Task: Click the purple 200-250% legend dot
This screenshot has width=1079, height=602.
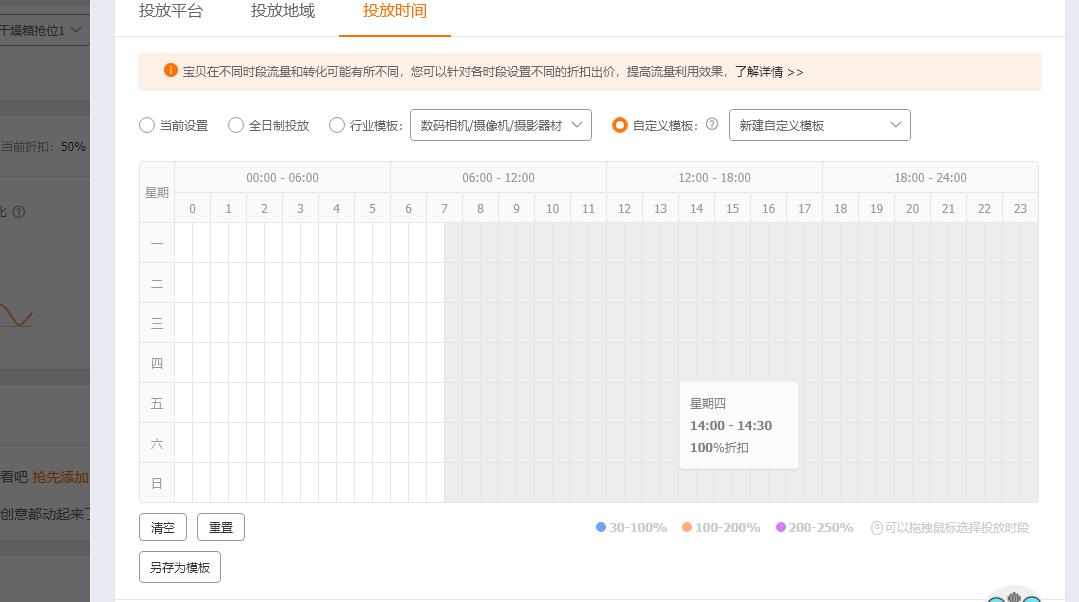Action: pyautogui.click(x=781, y=528)
